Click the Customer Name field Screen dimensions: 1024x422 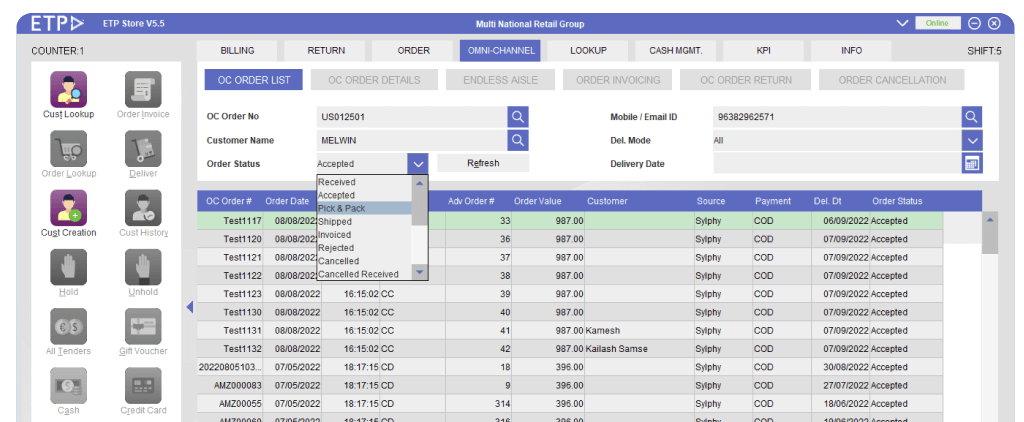click(x=412, y=140)
